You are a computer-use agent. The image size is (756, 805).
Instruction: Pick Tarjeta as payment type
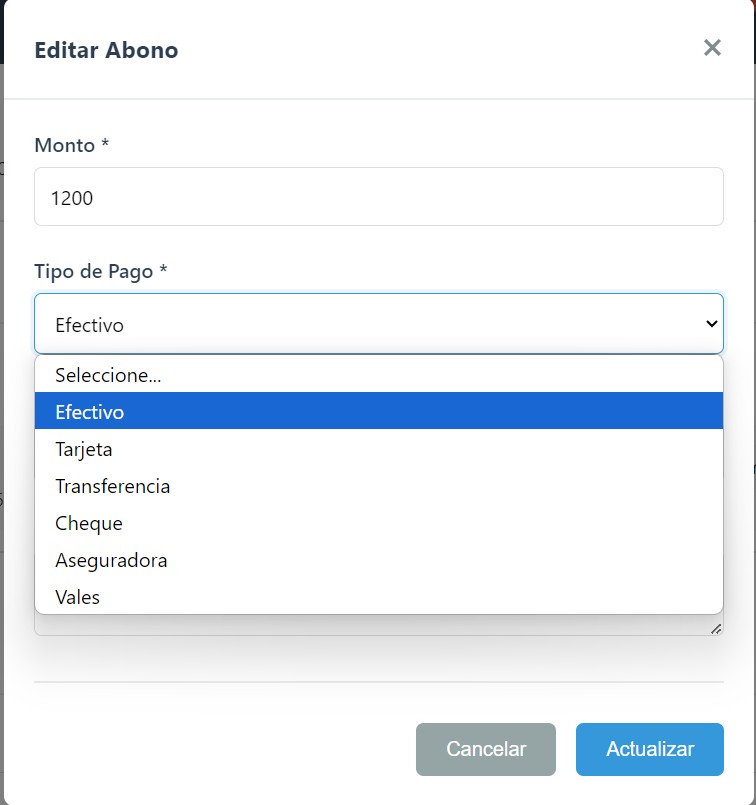pyautogui.click(x=378, y=449)
